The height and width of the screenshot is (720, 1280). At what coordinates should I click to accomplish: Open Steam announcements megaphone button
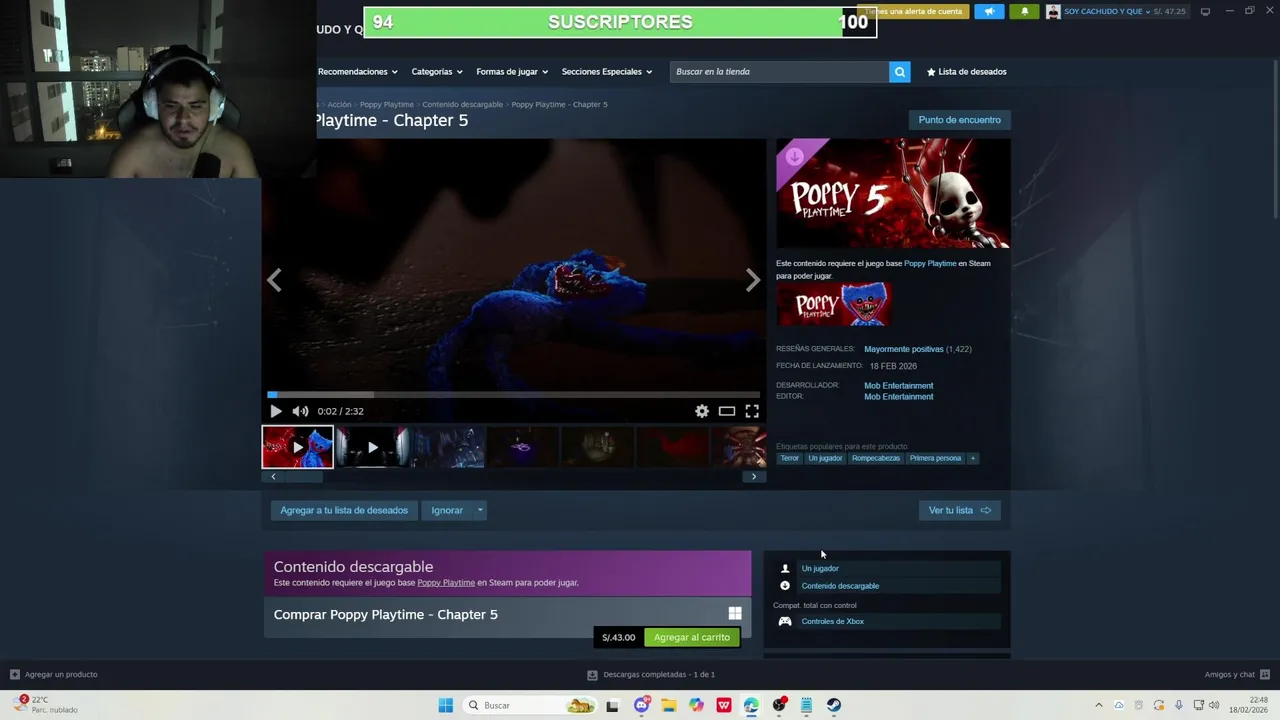(x=989, y=12)
